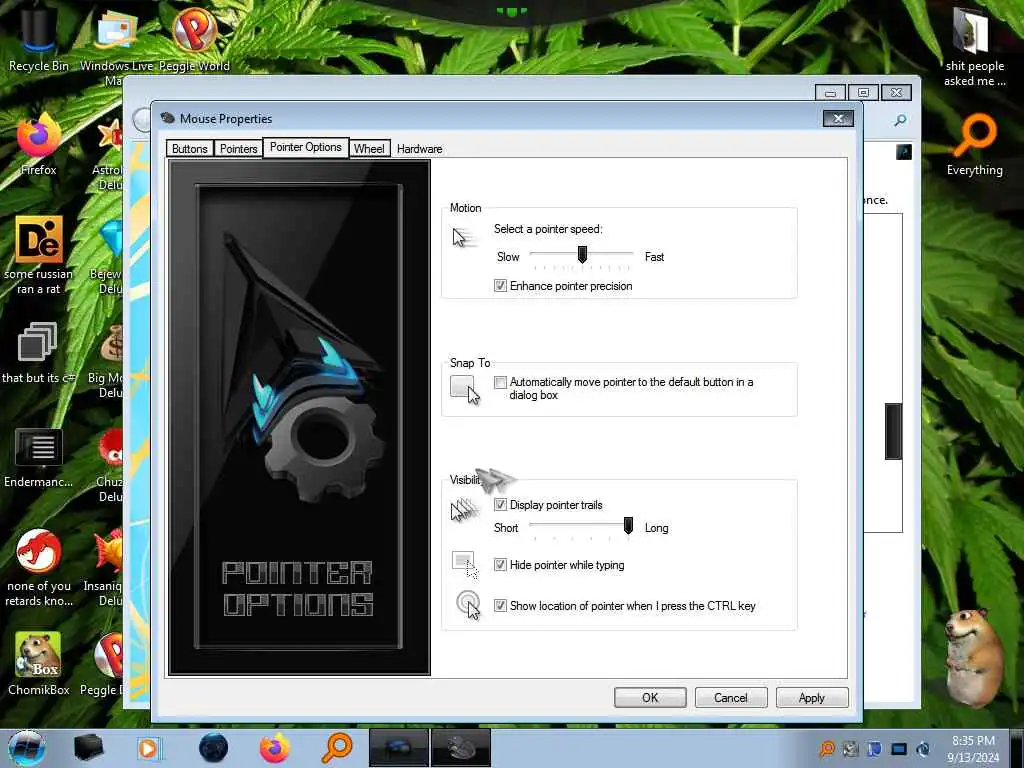The height and width of the screenshot is (768, 1024).
Task: Click the black box taskbar icon
Action: [x=88, y=748]
